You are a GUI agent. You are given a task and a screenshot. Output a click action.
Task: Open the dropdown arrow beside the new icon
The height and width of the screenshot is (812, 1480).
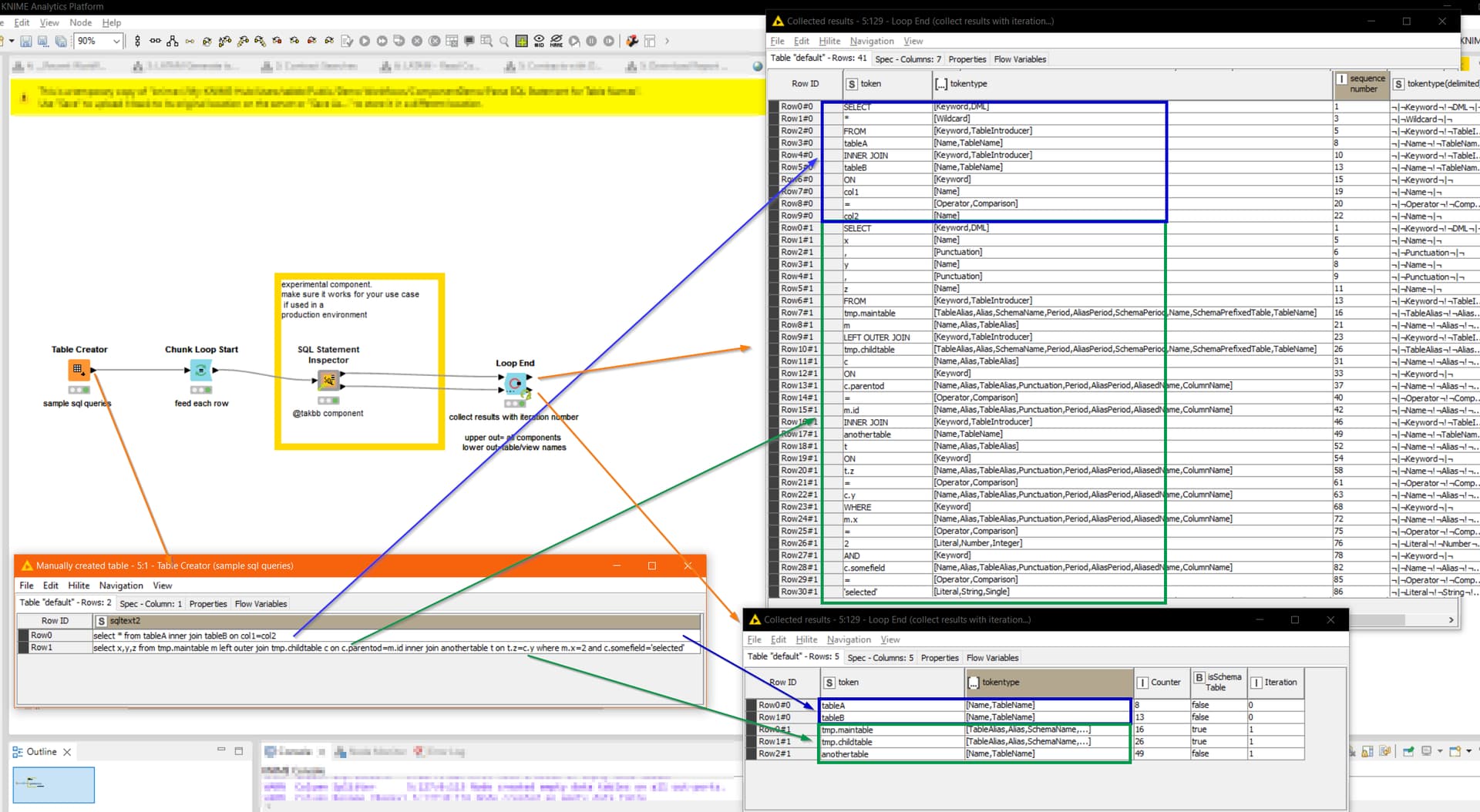(12, 41)
